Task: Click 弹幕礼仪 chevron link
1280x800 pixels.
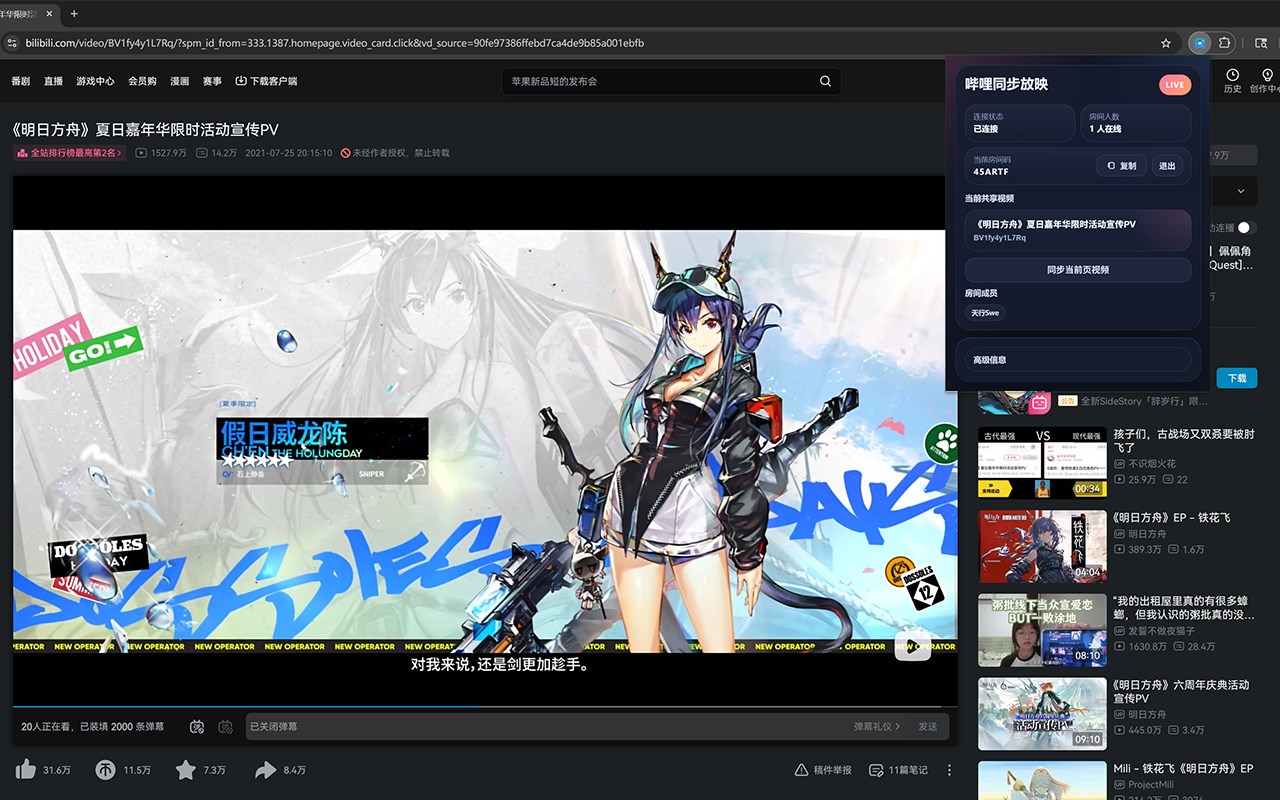Action: coord(877,726)
